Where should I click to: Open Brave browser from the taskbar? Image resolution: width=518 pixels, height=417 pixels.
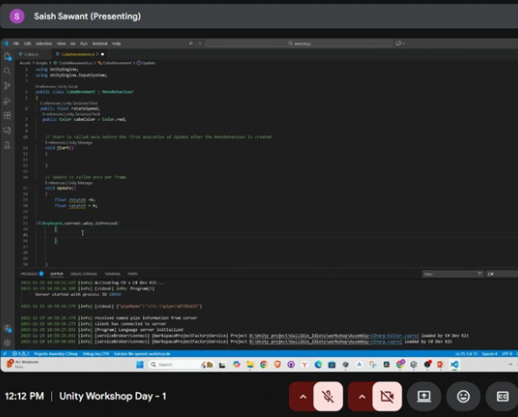click(277, 365)
